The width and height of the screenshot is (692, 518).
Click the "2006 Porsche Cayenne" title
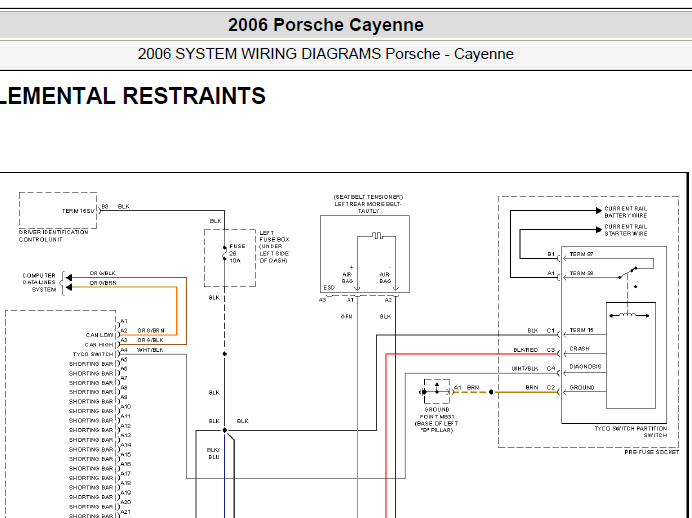(326, 25)
